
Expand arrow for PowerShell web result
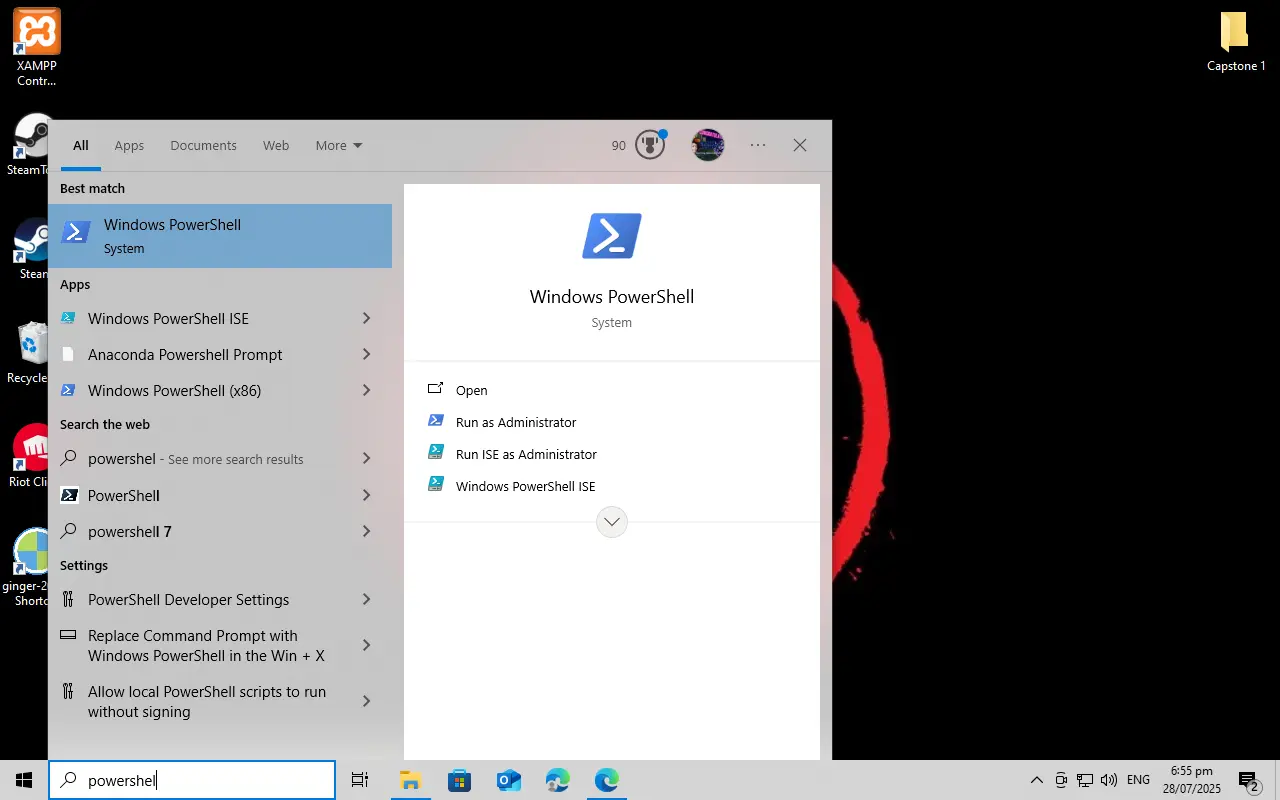[x=366, y=495]
